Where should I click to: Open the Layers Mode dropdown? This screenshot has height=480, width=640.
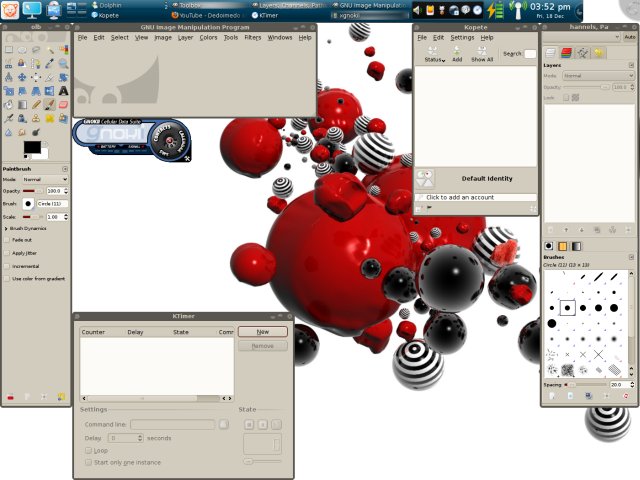pyautogui.click(x=598, y=76)
